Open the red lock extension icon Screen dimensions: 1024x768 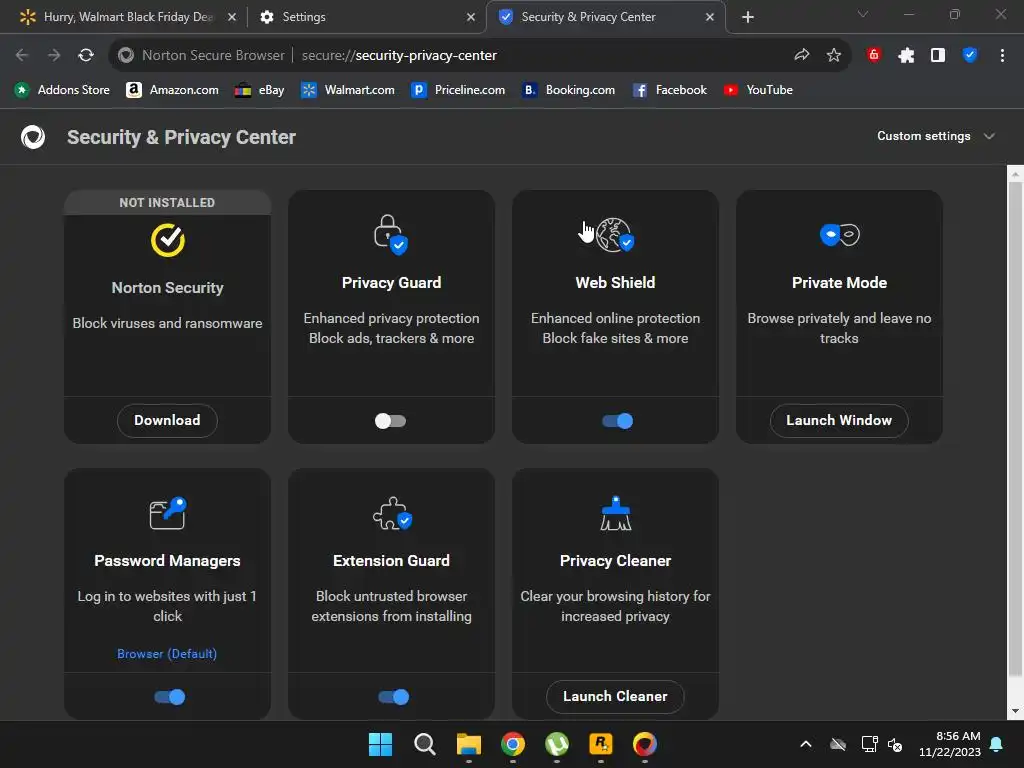click(x=874, y=55)
